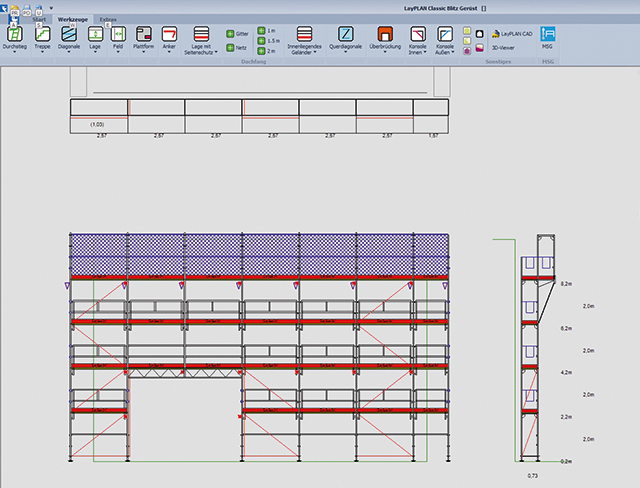This screenshot has width=640, height=488.
Task: Select the Durchstieg tool icon
Action: 14,35
